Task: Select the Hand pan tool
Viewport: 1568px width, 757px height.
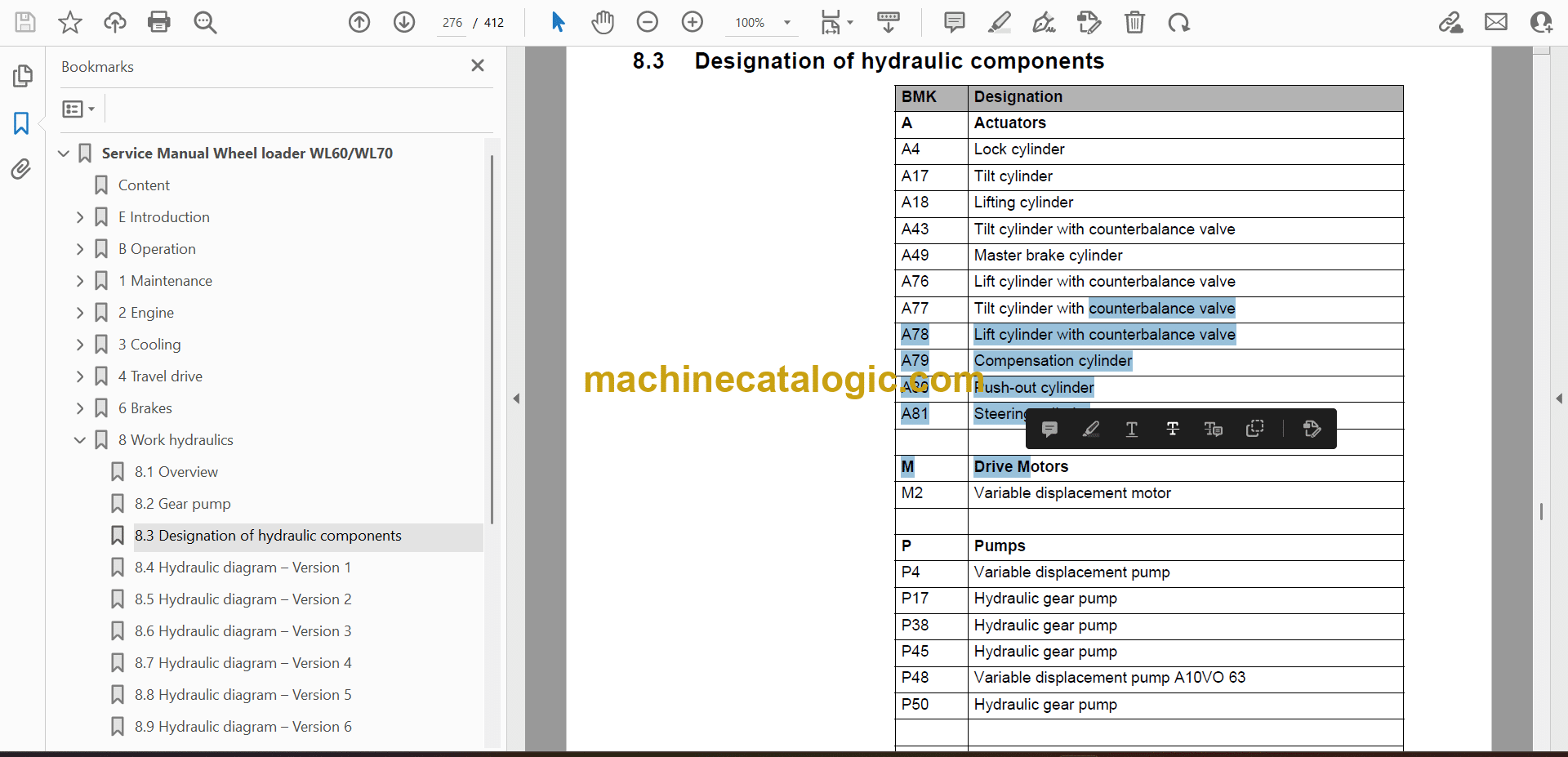Action: (x=603, y=22)
